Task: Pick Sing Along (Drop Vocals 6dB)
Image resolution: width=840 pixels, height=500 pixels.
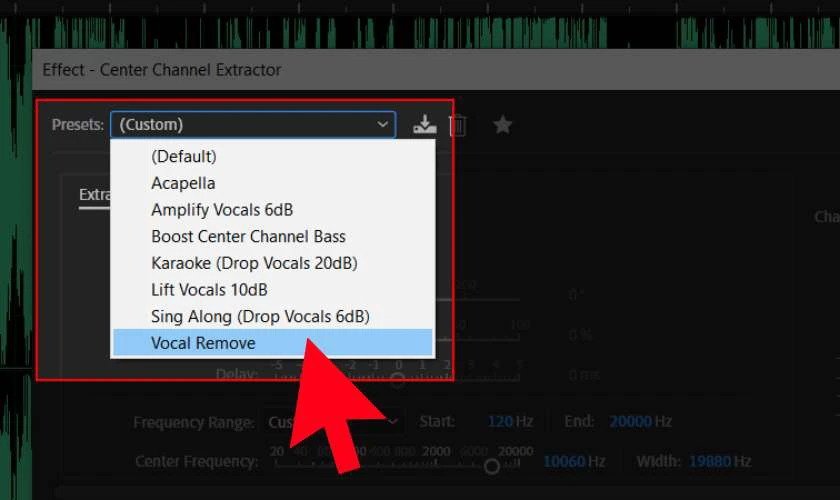Action: [x=260, y=316]
